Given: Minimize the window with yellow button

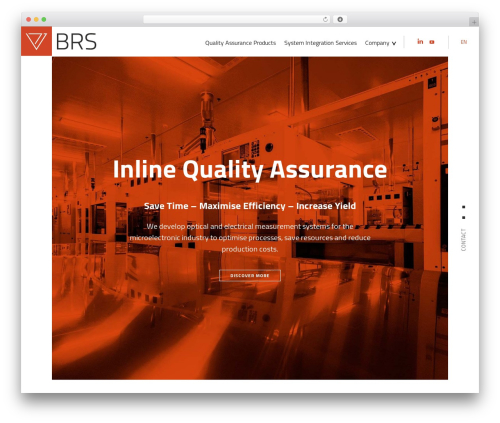Looking at the screenshot, I should click(36, 19).
